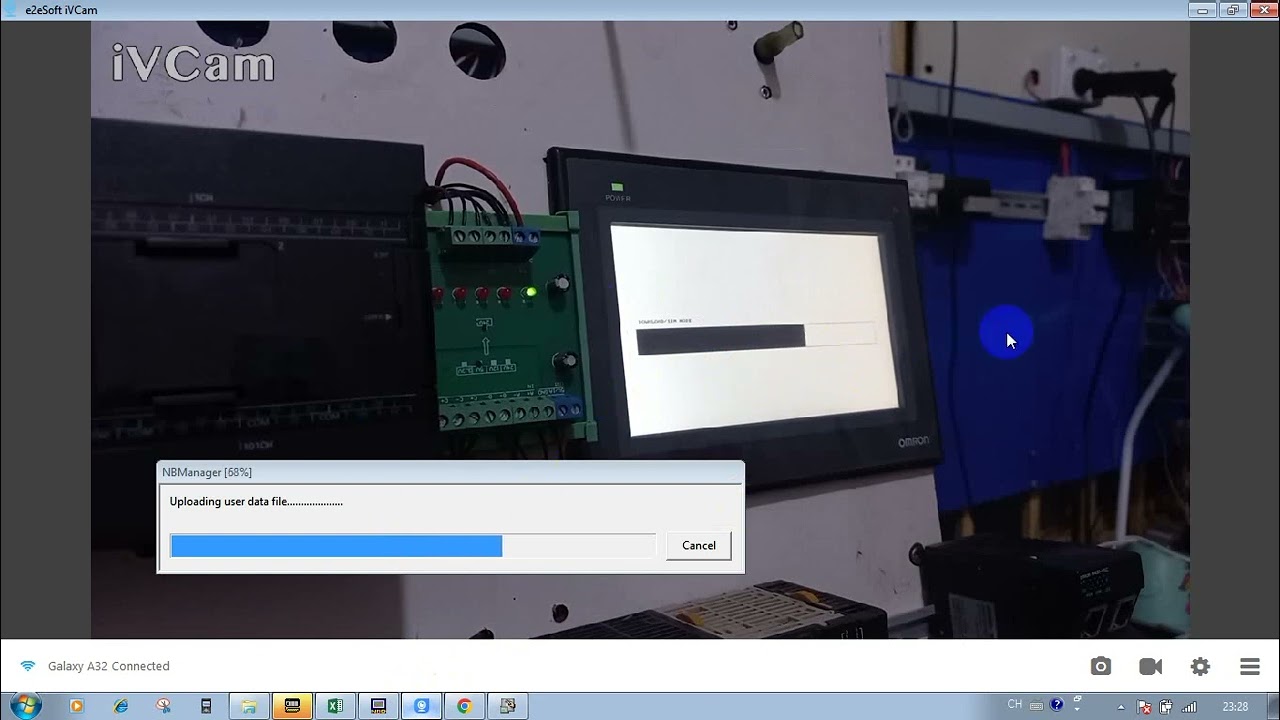Switch to NB-Designer in the taskbar

click(378, 706)
